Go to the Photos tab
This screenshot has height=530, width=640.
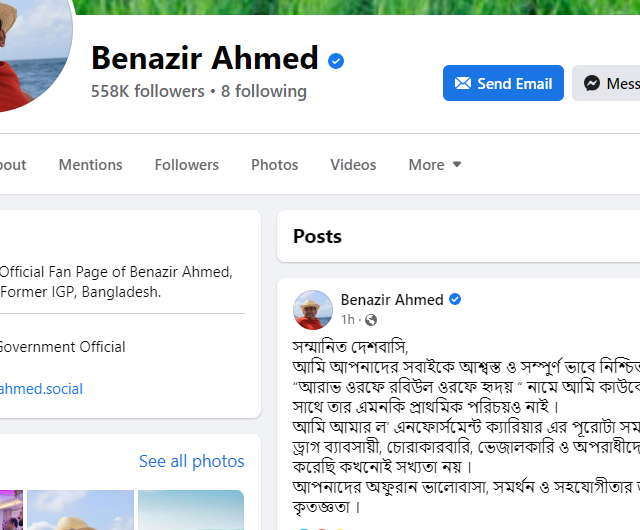[x=275, y=165]
